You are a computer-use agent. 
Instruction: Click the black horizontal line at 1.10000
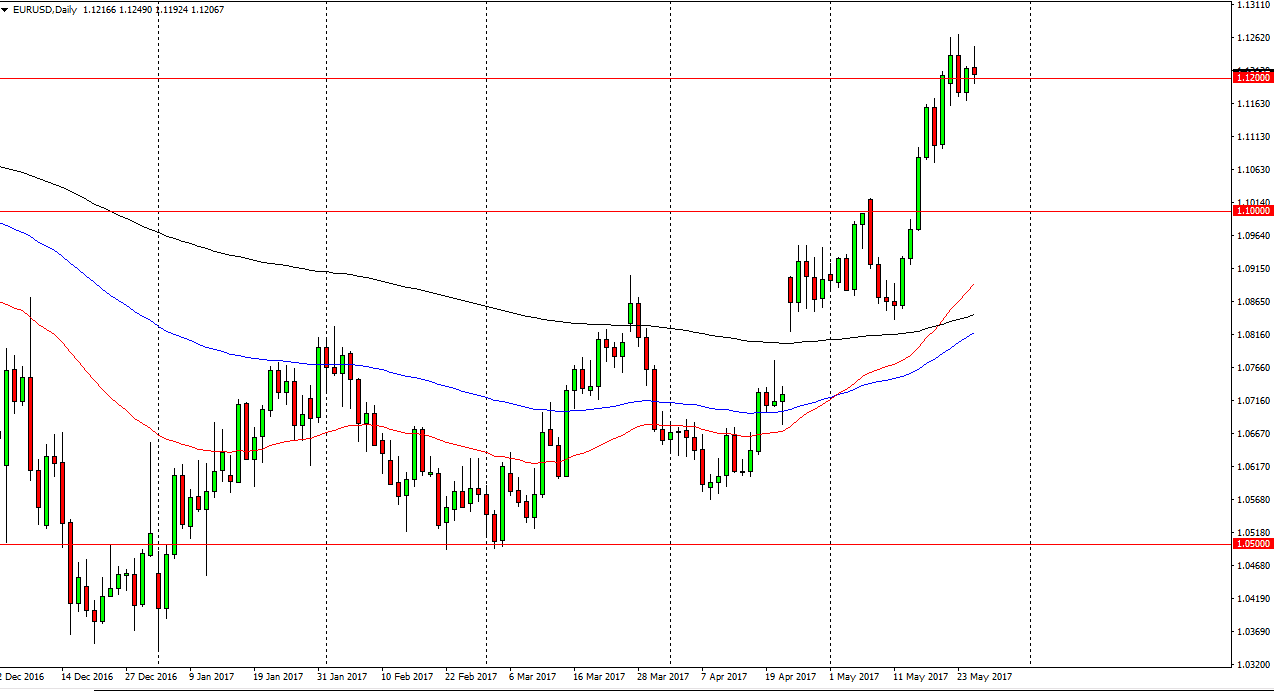(600, 211)
